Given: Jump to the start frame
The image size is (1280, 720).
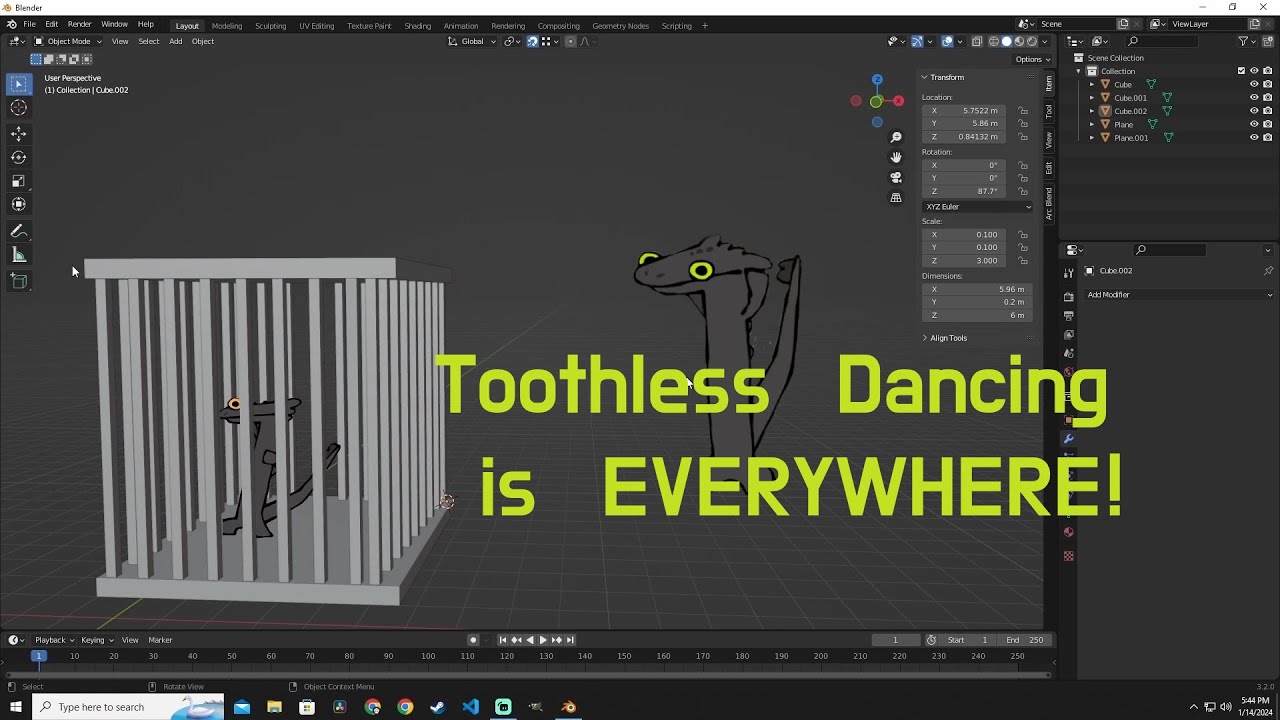Looking at the screenshot, I should click(503, 640).
